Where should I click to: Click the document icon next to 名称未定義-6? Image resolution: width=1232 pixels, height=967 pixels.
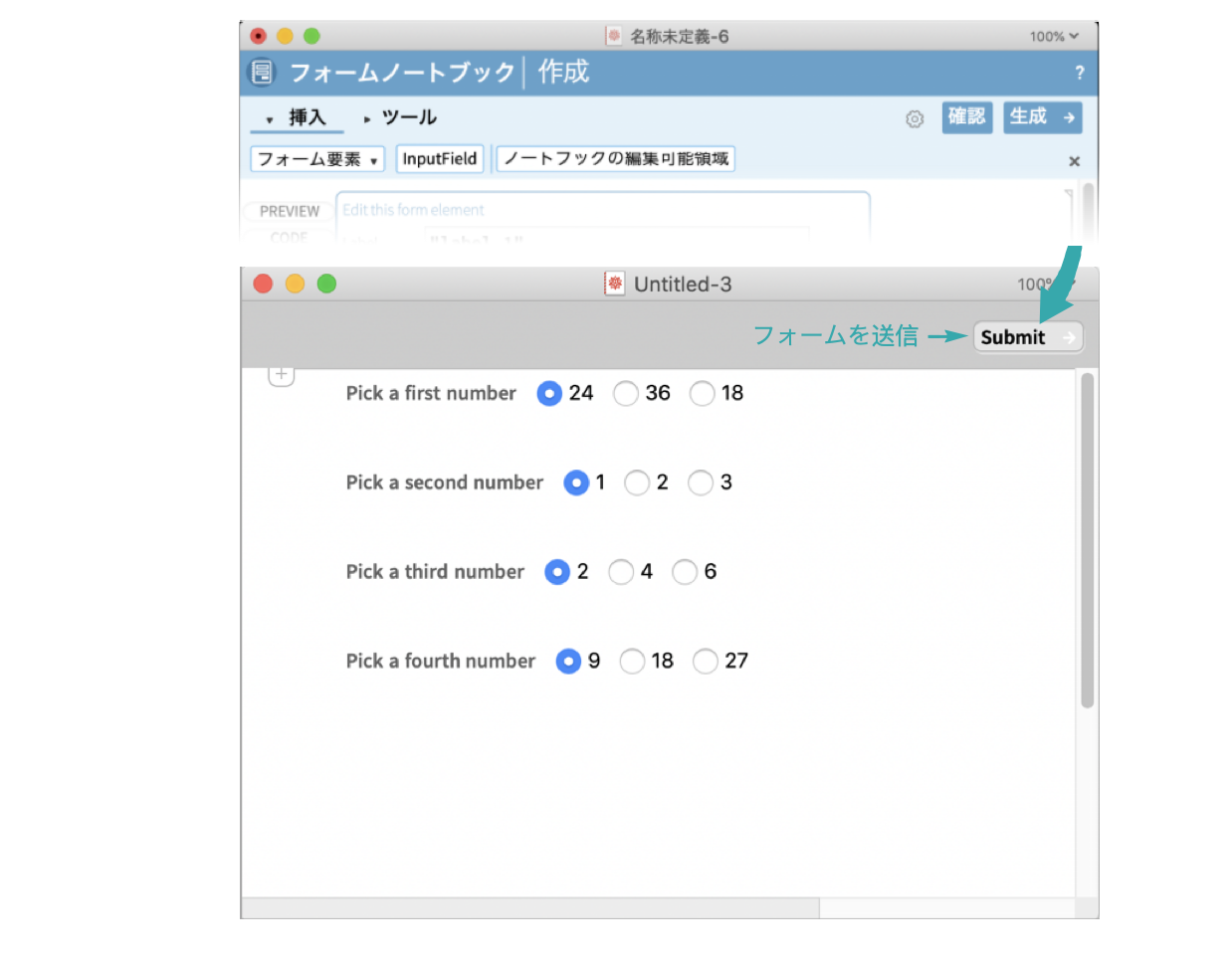614,36
